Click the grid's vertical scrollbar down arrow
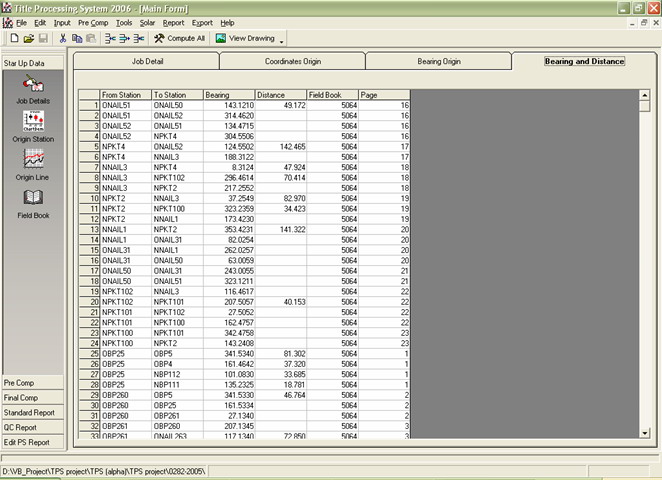Image resolution: width=662 pixels, height=480 pixels. [x=645, y=435]
